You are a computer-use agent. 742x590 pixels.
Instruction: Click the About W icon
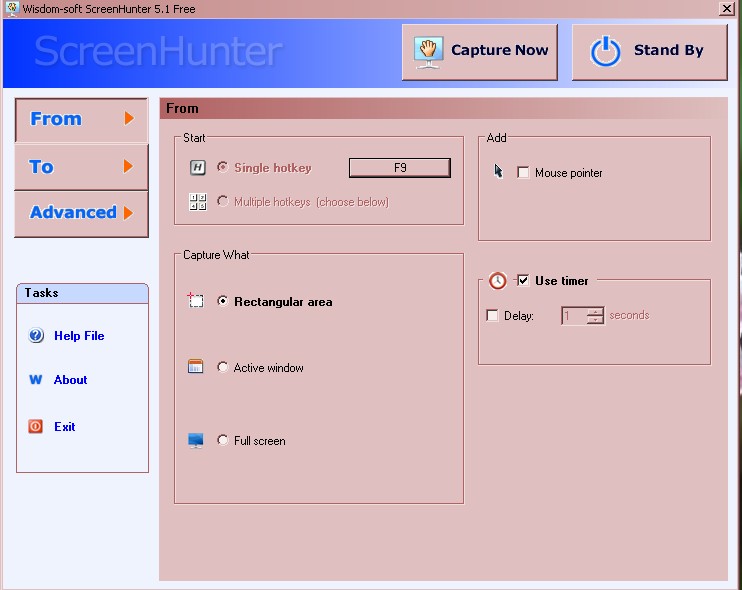point(35,379)
